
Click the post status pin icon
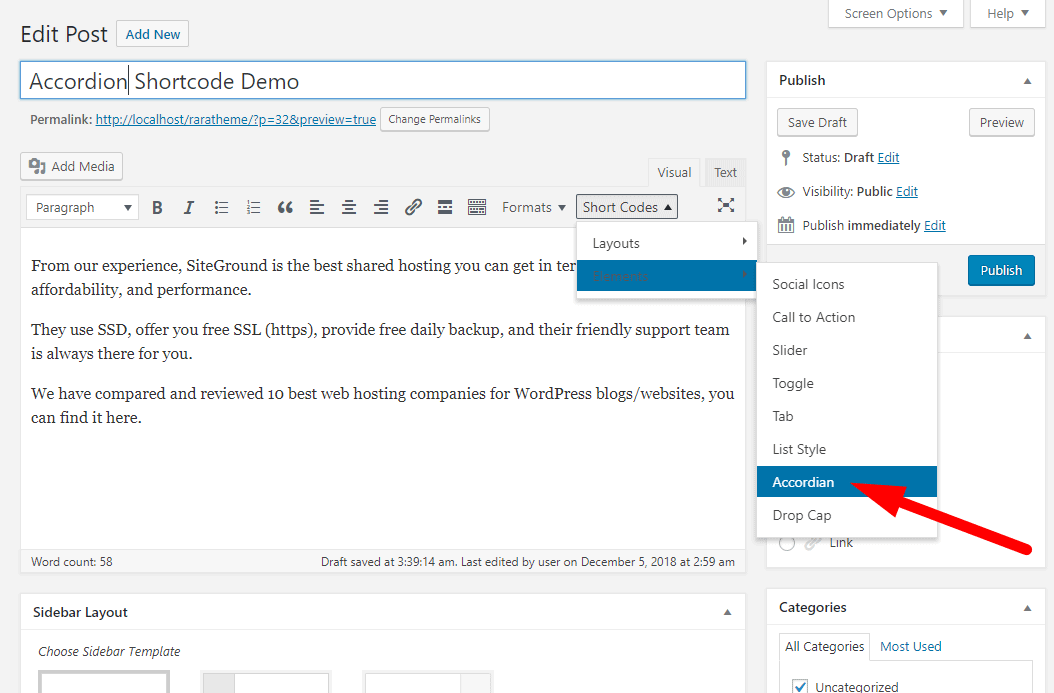(786, 157)
